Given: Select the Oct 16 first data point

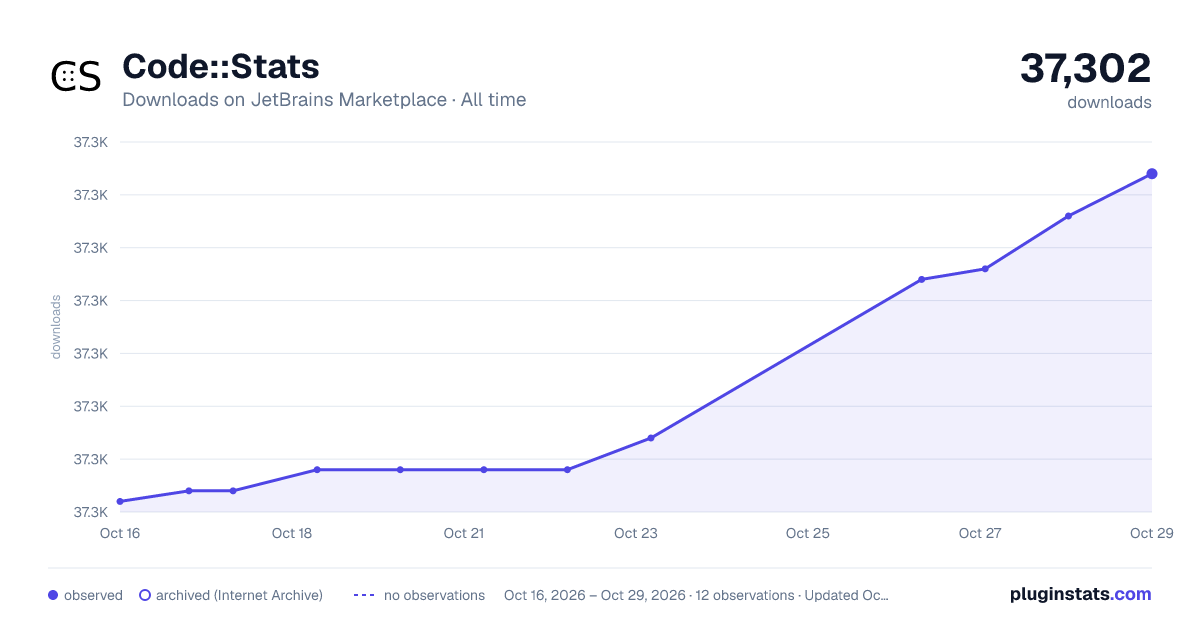Looking at the screenshot, I should (120, 501).
